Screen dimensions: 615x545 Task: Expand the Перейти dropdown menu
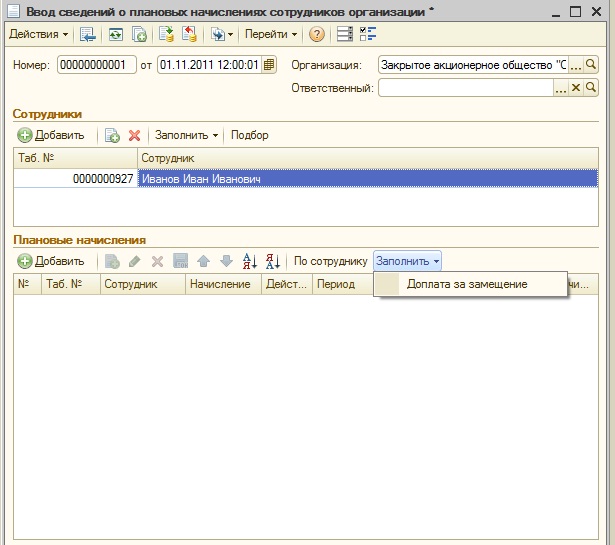(271, 35)
